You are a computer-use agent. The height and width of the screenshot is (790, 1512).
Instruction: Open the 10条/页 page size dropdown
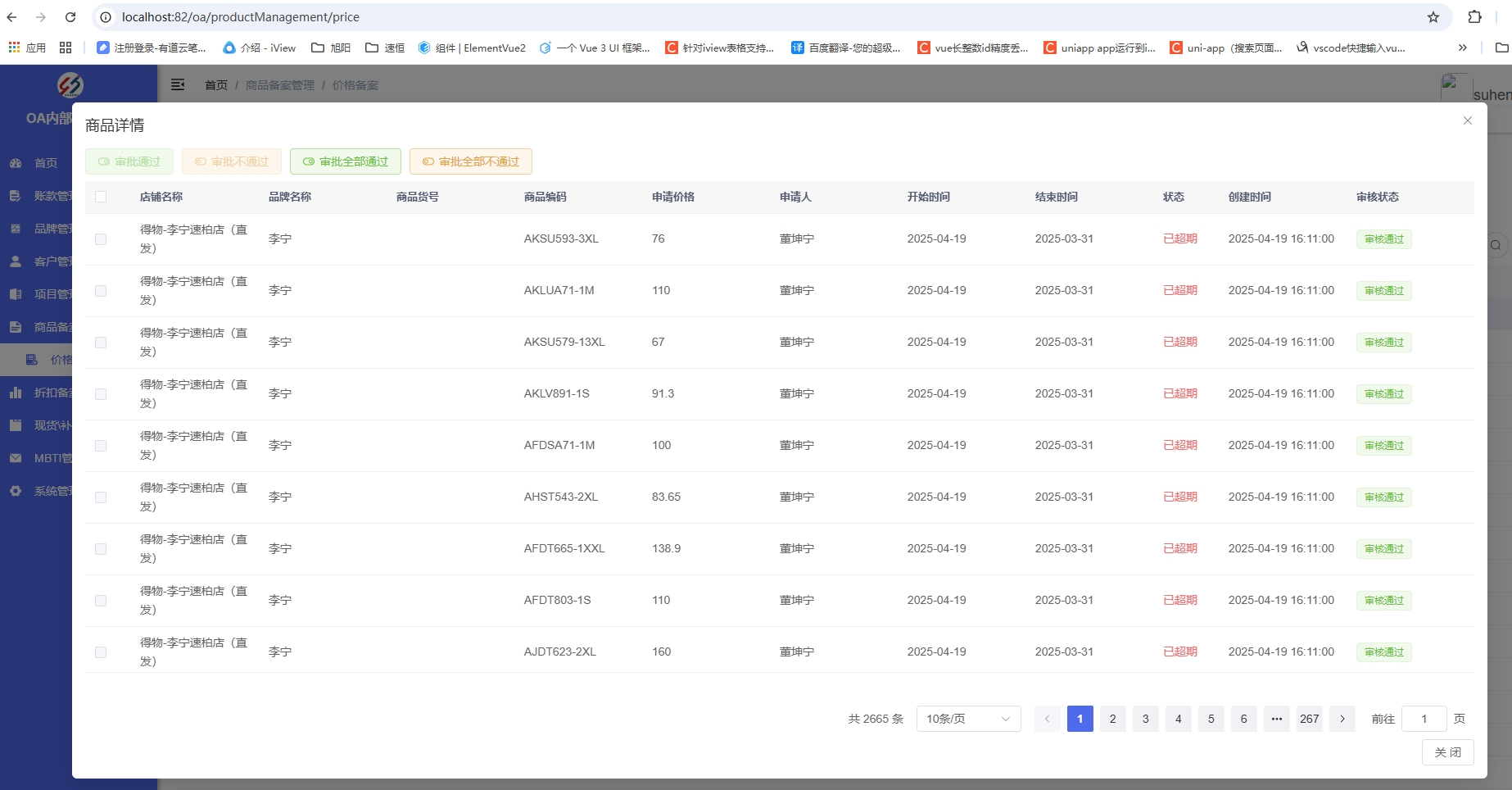click(x=968, y=719)
